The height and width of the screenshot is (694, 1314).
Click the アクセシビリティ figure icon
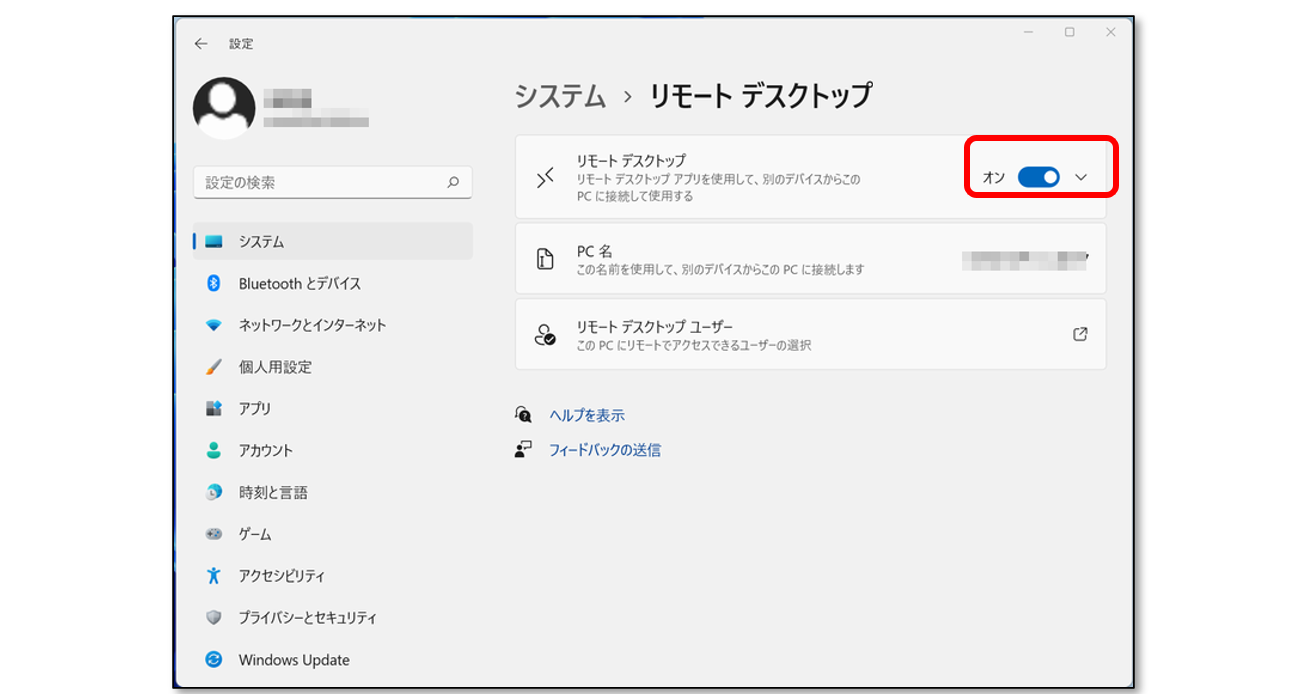pyautogui.click(x=213, y=576)
